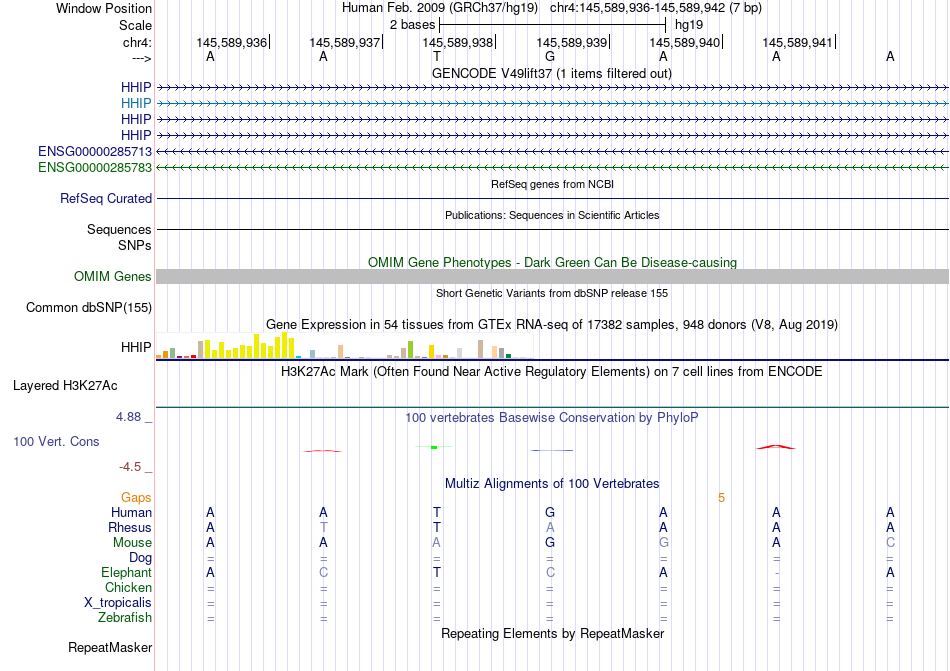
Task: Select the Human alignment row label
Action: [x=131, y=512]
